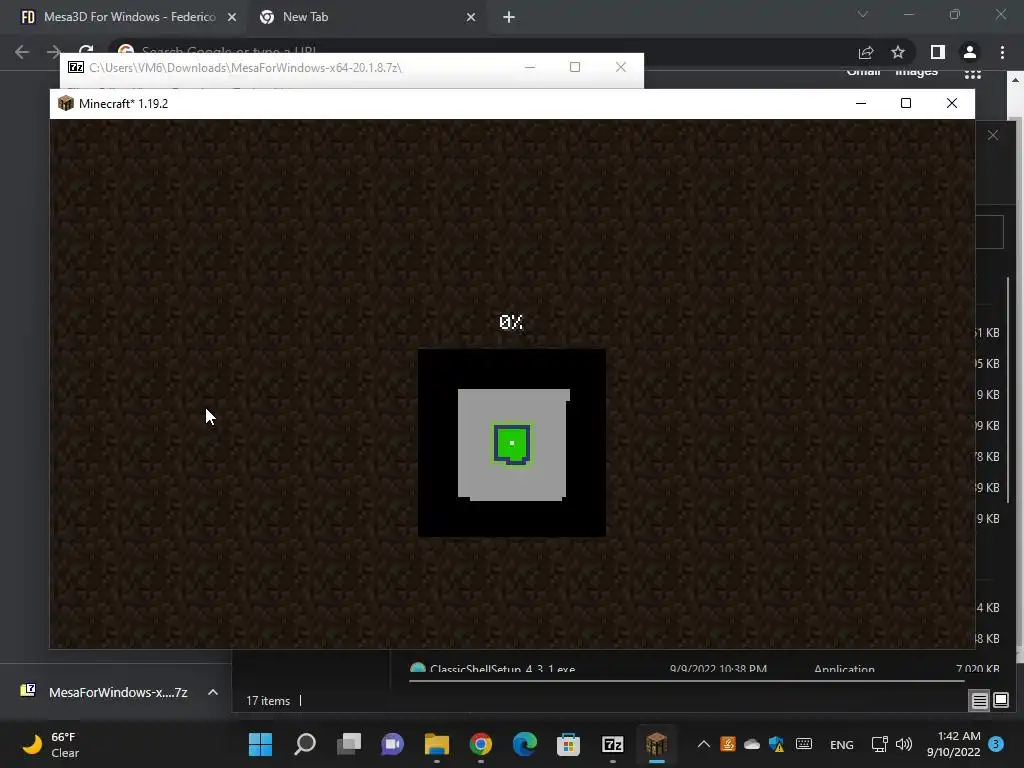Viewport: 1024px width, 768px height.
Task: Click the 0% loading text
Action: (x=511, y=322)
